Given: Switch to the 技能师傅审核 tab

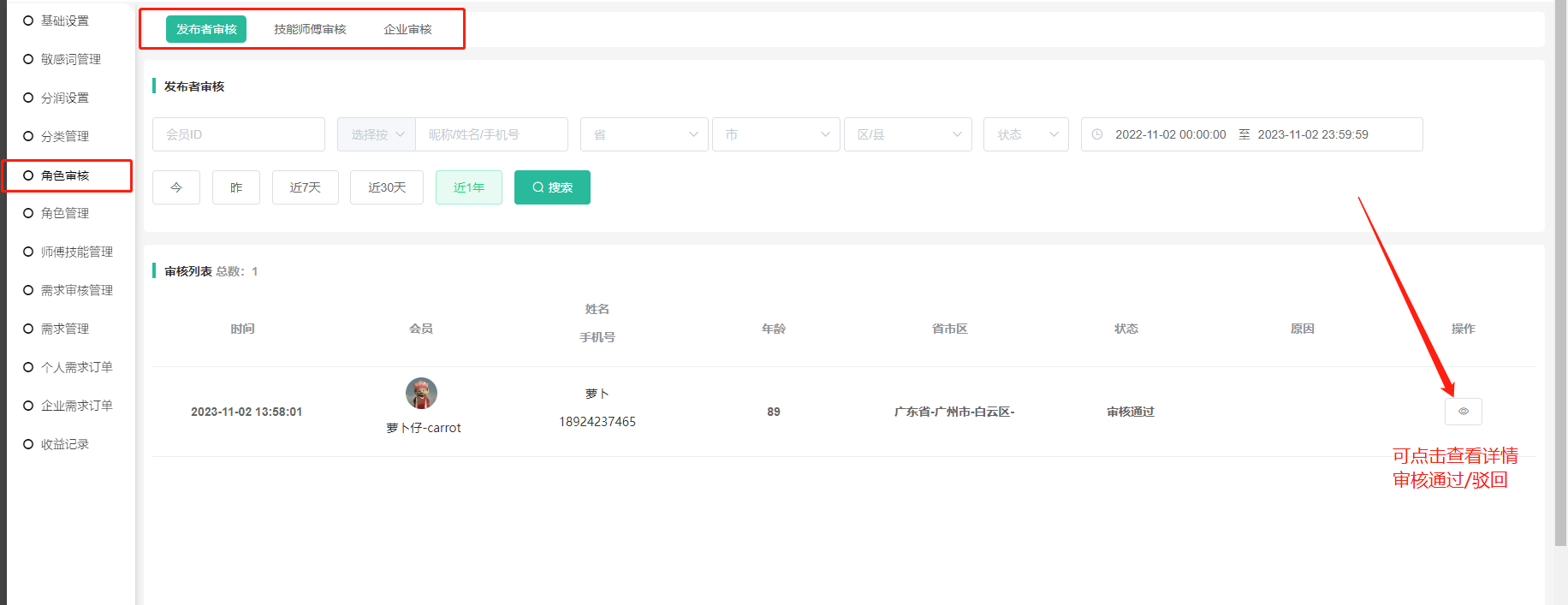Looking at the screenshot, I should [310, 29].
